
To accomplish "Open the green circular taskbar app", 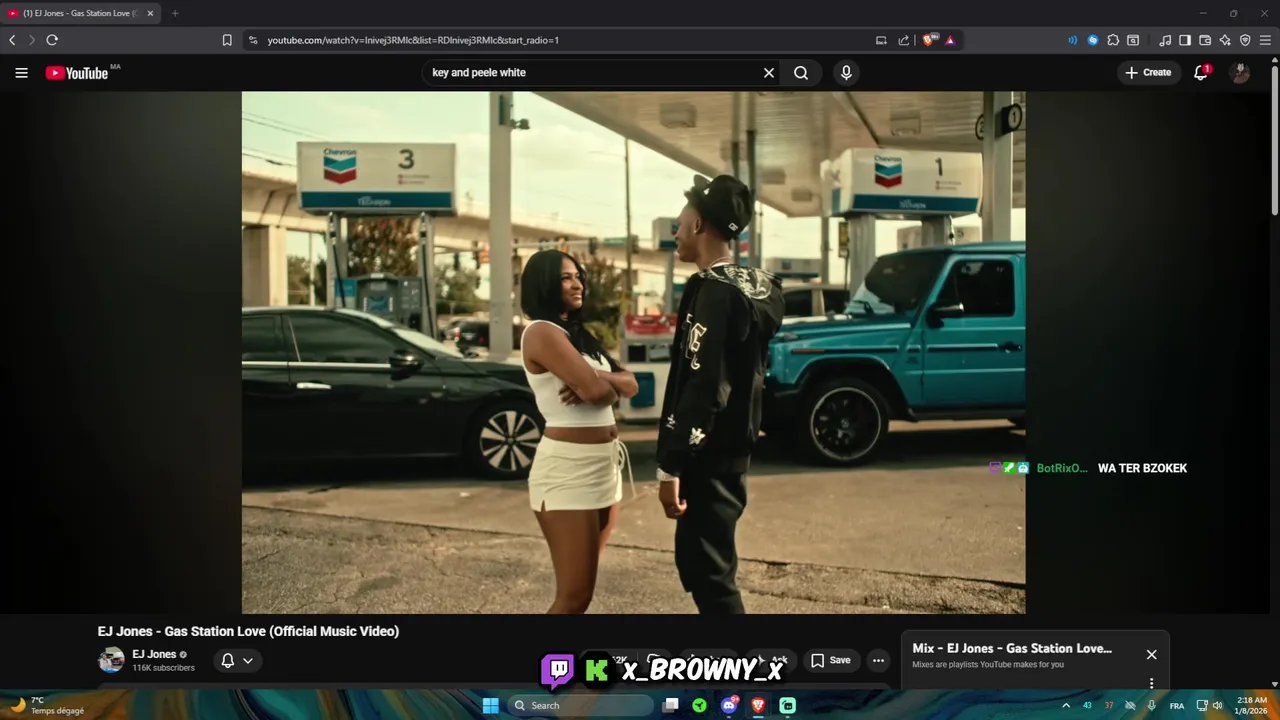I will (699, 705).
